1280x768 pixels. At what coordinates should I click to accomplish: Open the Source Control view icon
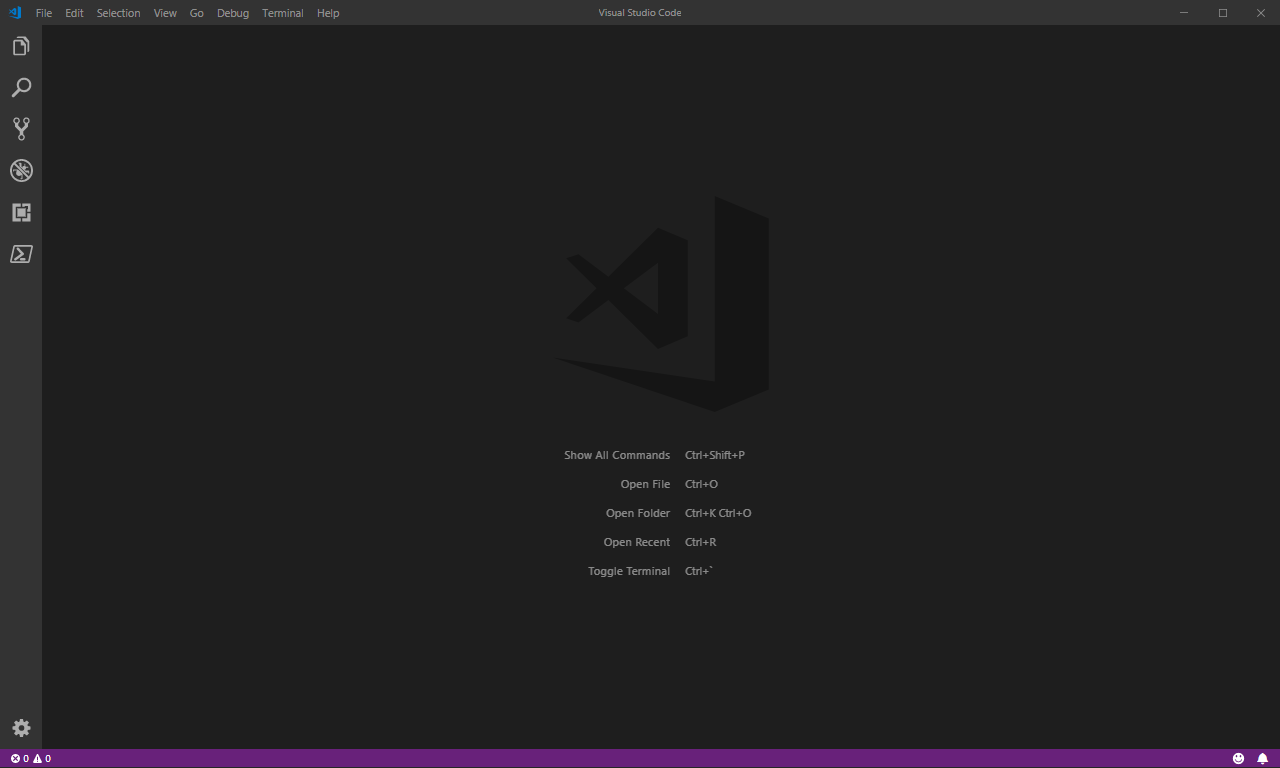(21, 129)
